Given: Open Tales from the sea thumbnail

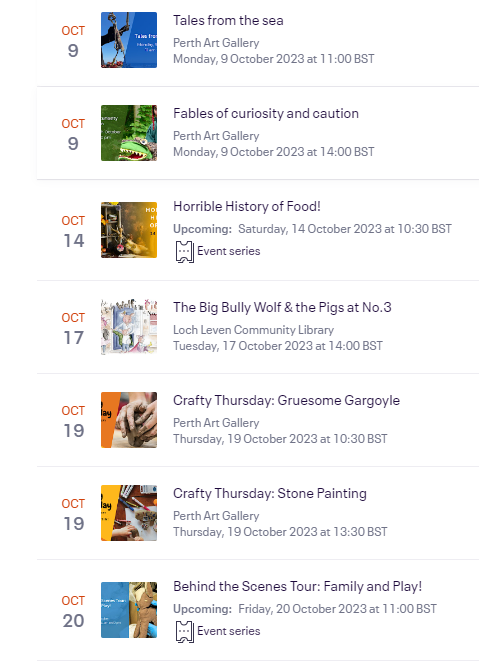Looking at the screenshot, I should 129,40.
